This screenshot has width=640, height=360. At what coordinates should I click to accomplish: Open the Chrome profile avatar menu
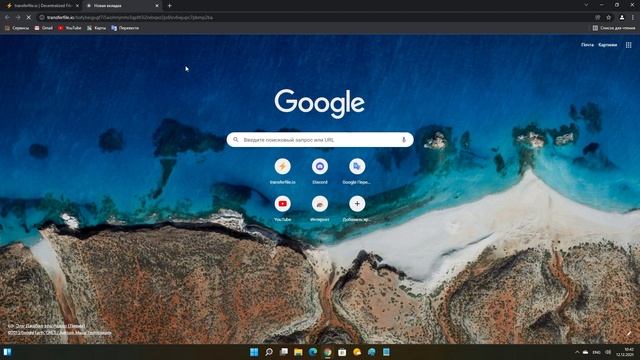pos(622,18)
